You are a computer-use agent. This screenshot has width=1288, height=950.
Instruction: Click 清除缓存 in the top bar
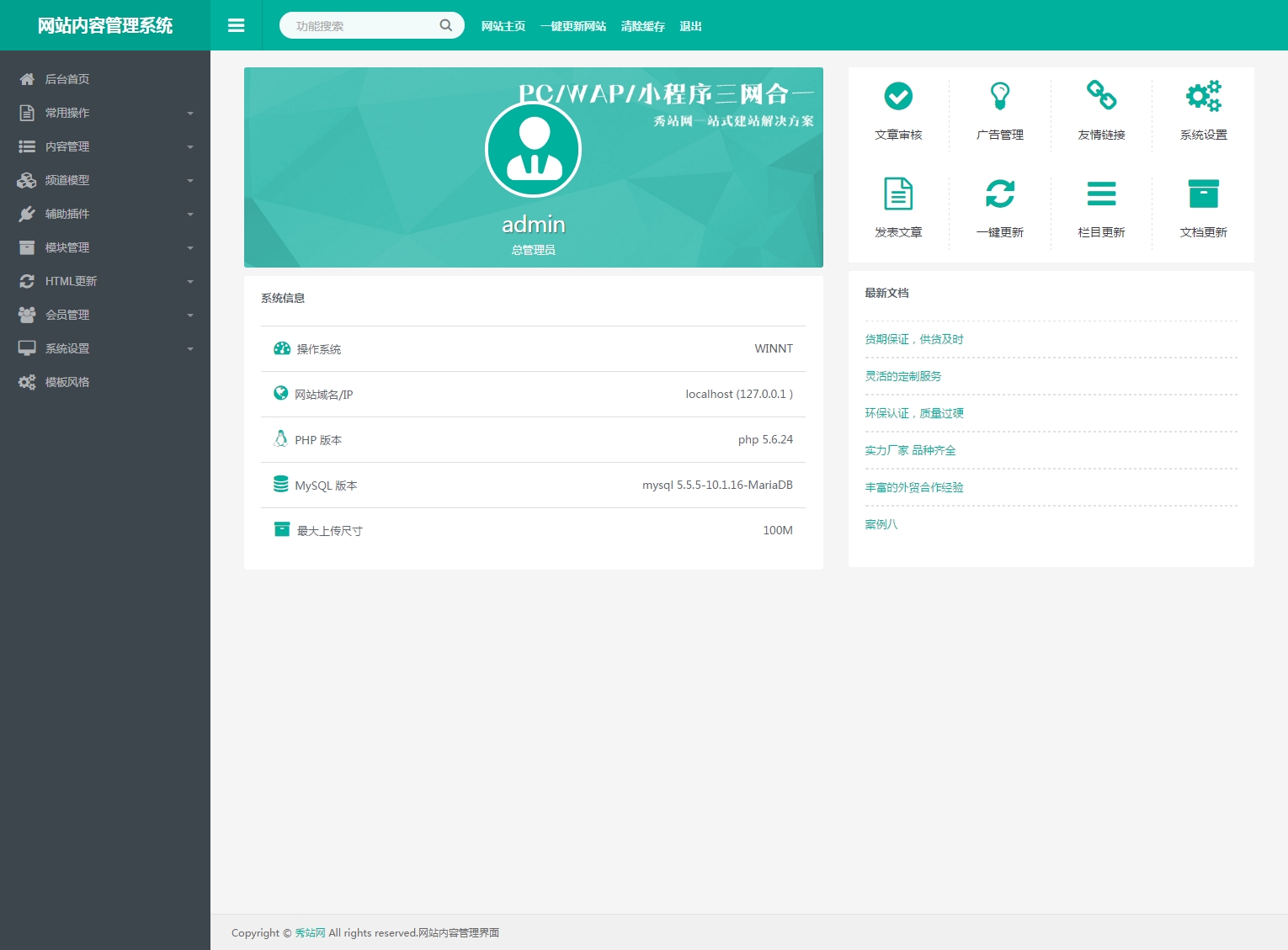point(642,26)
